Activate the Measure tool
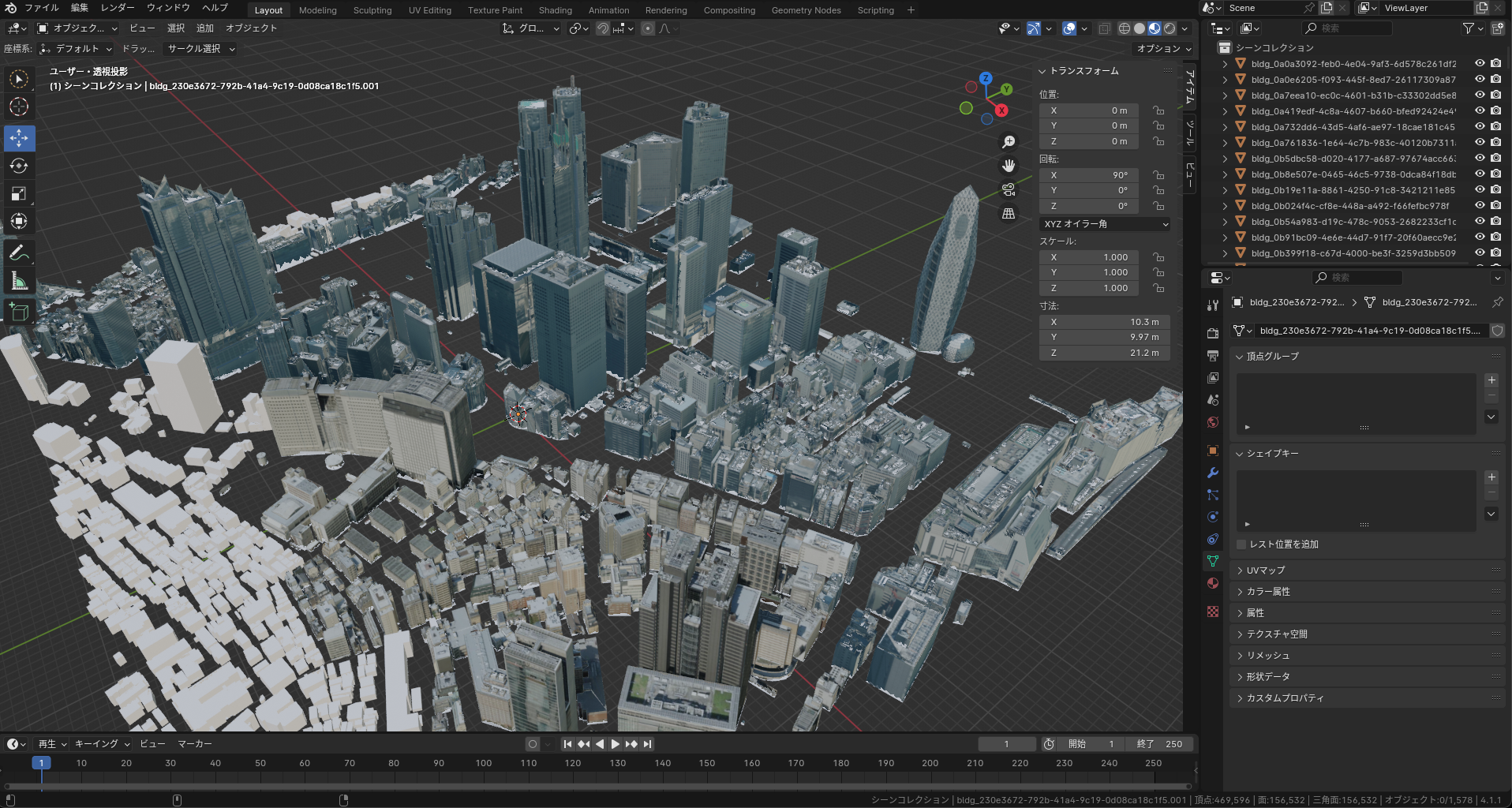The height and width of the screenshot is (808, 1512). point(19,280)
